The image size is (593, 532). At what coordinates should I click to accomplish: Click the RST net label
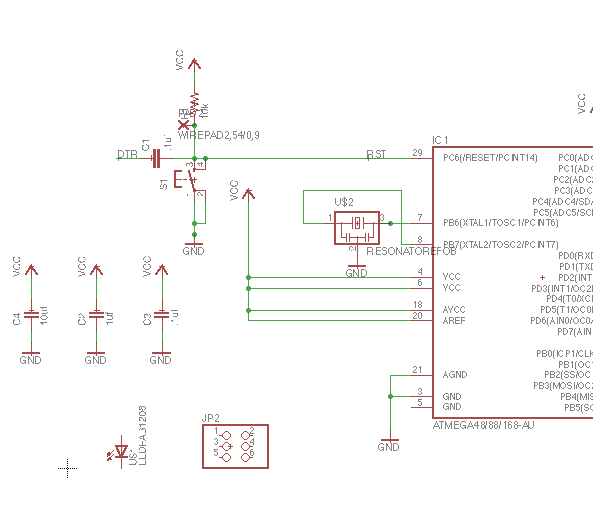tap(376, 154)
